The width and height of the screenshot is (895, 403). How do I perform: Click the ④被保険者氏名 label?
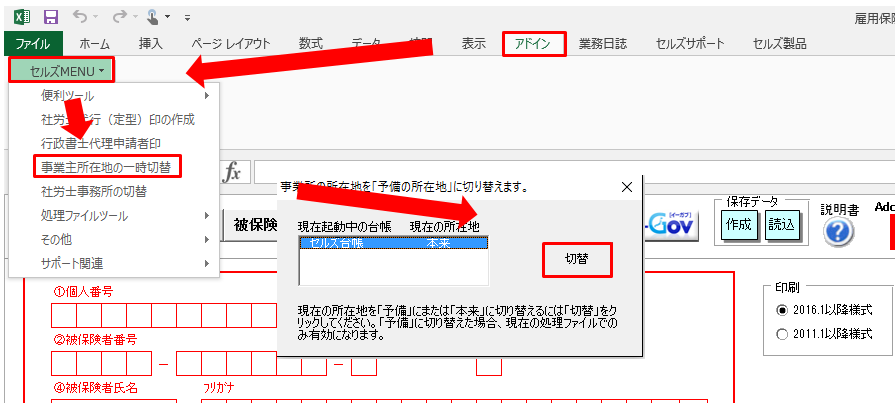[95, 388]
